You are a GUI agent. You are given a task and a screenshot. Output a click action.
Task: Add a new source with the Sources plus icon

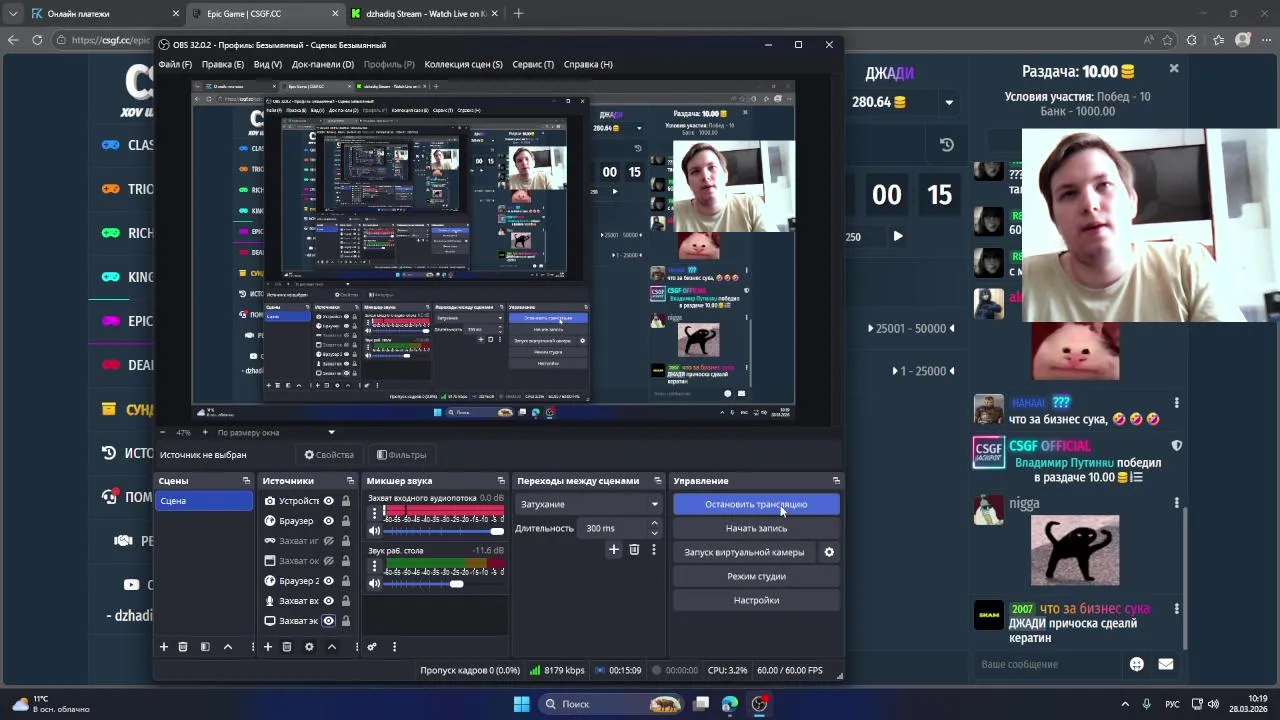pos(268,647)
